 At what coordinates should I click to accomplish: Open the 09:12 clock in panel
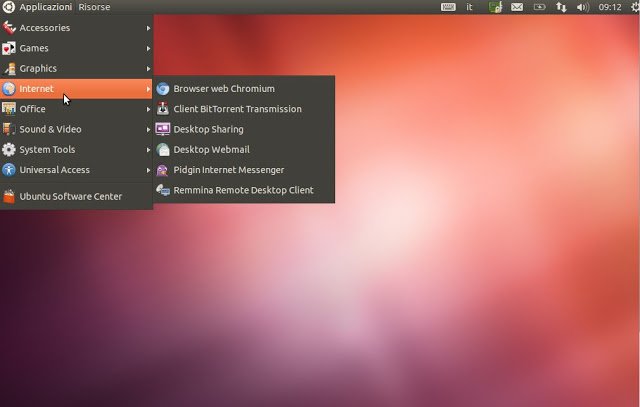coord(610,7)
